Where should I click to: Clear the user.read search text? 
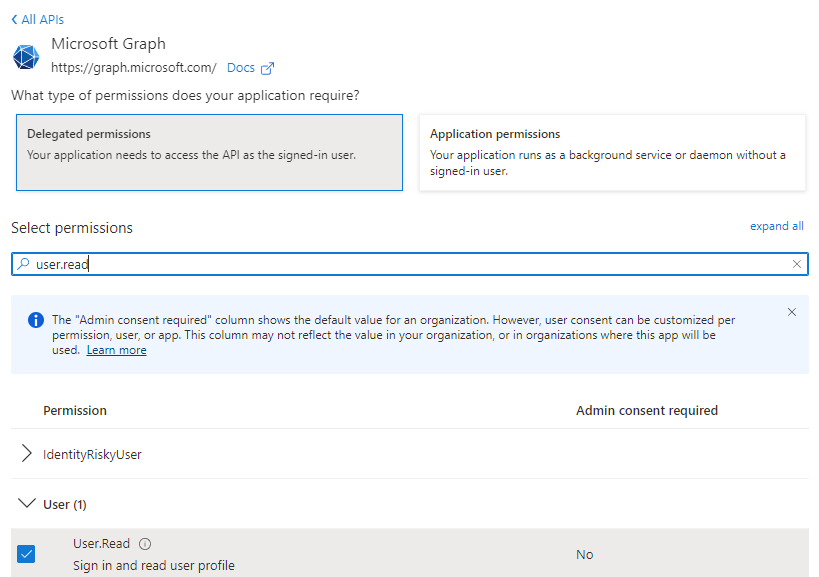click(x=797, y=264)
